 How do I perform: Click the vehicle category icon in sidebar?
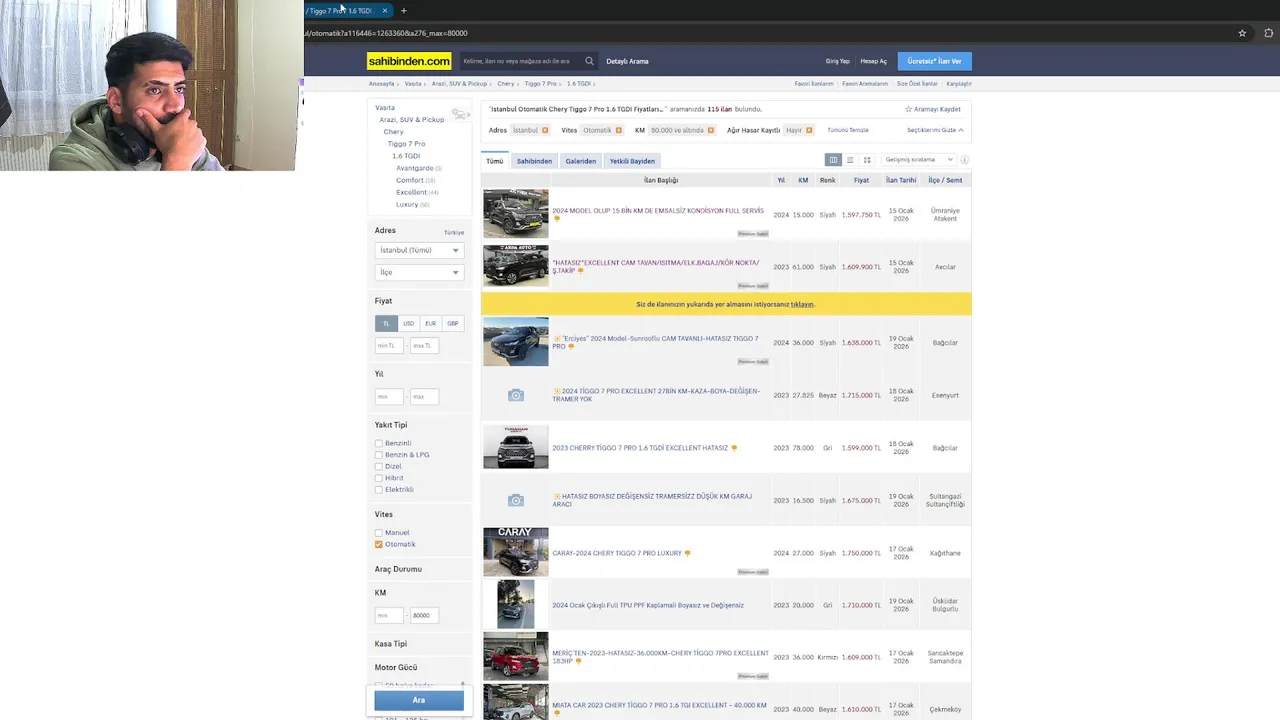461,114
